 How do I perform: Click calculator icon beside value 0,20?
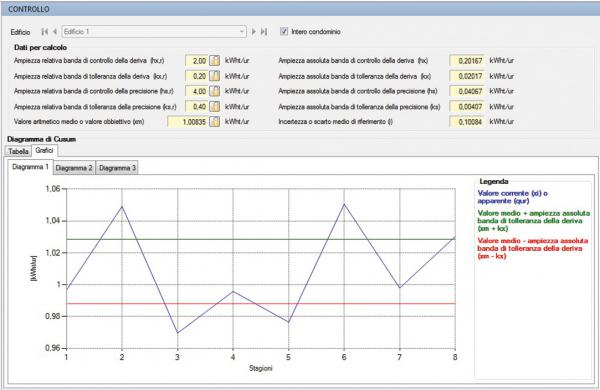point(215,76)
